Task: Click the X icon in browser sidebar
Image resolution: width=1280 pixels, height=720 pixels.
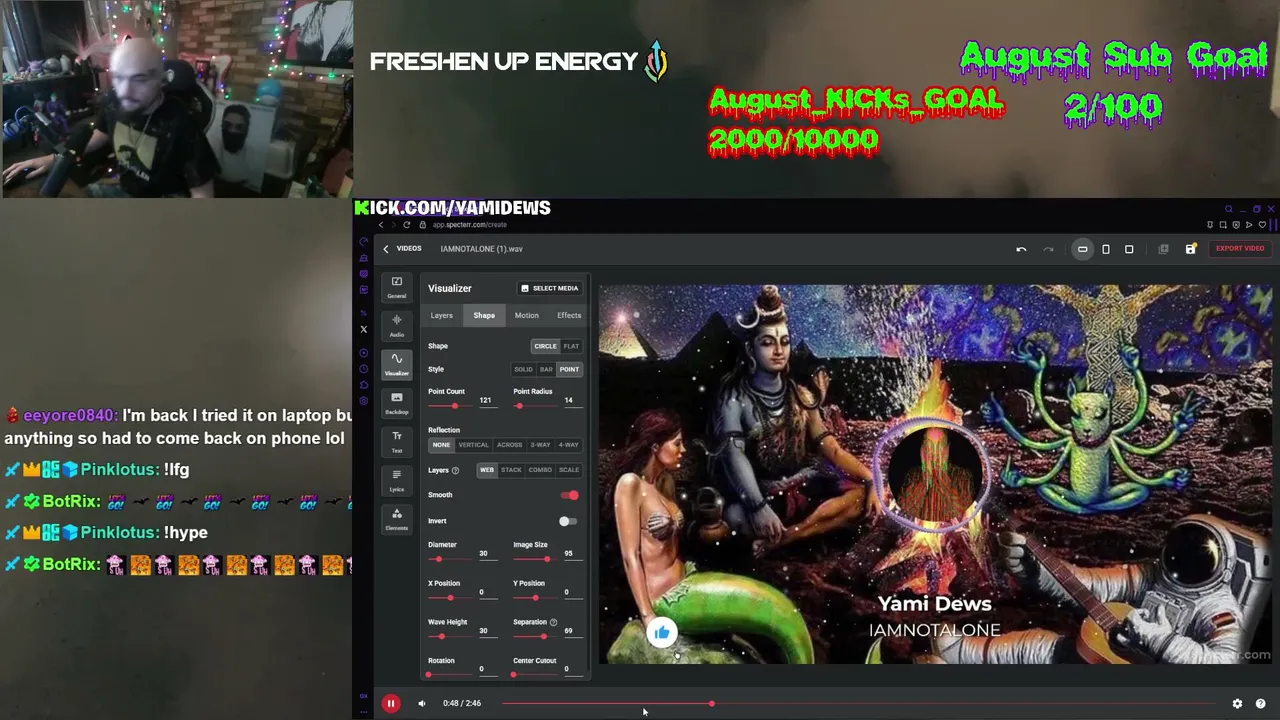Action: click(x=364, y=329)
